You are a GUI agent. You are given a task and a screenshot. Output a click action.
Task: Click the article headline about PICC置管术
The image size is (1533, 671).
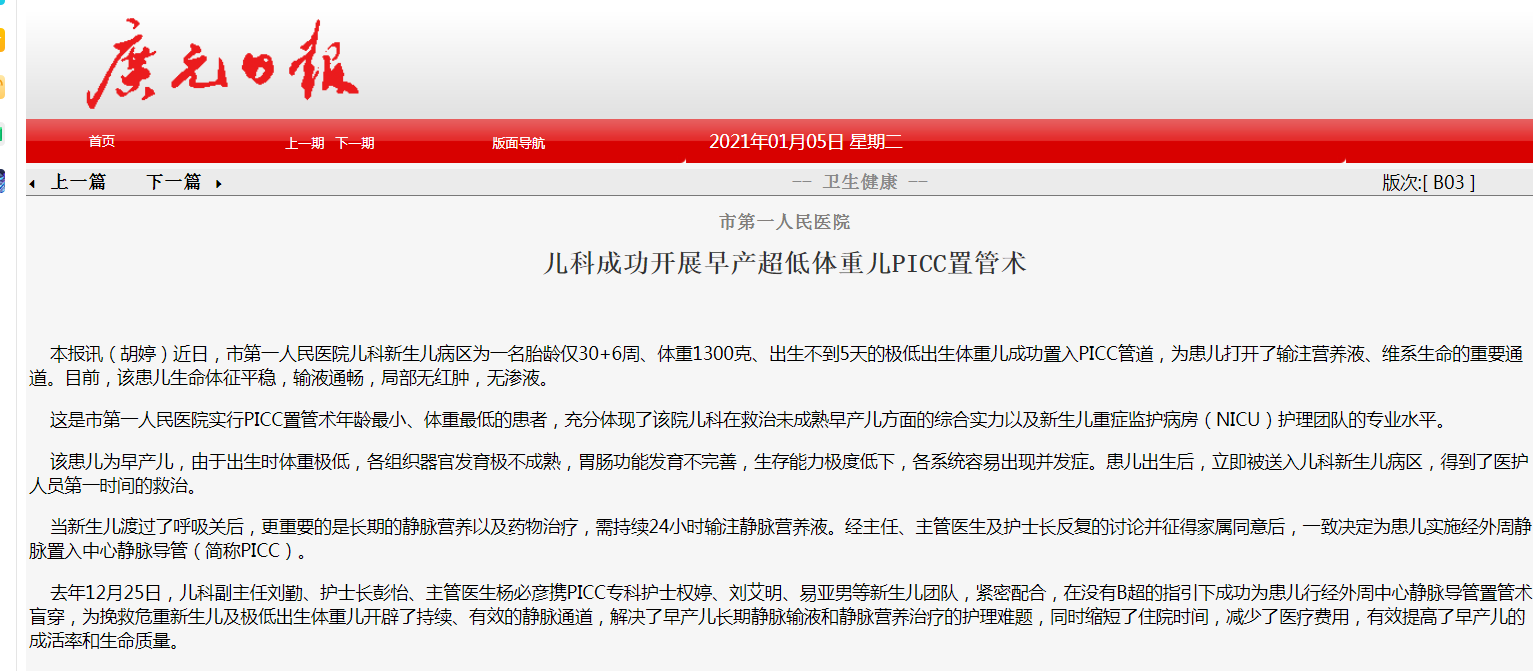click(784, 264)
